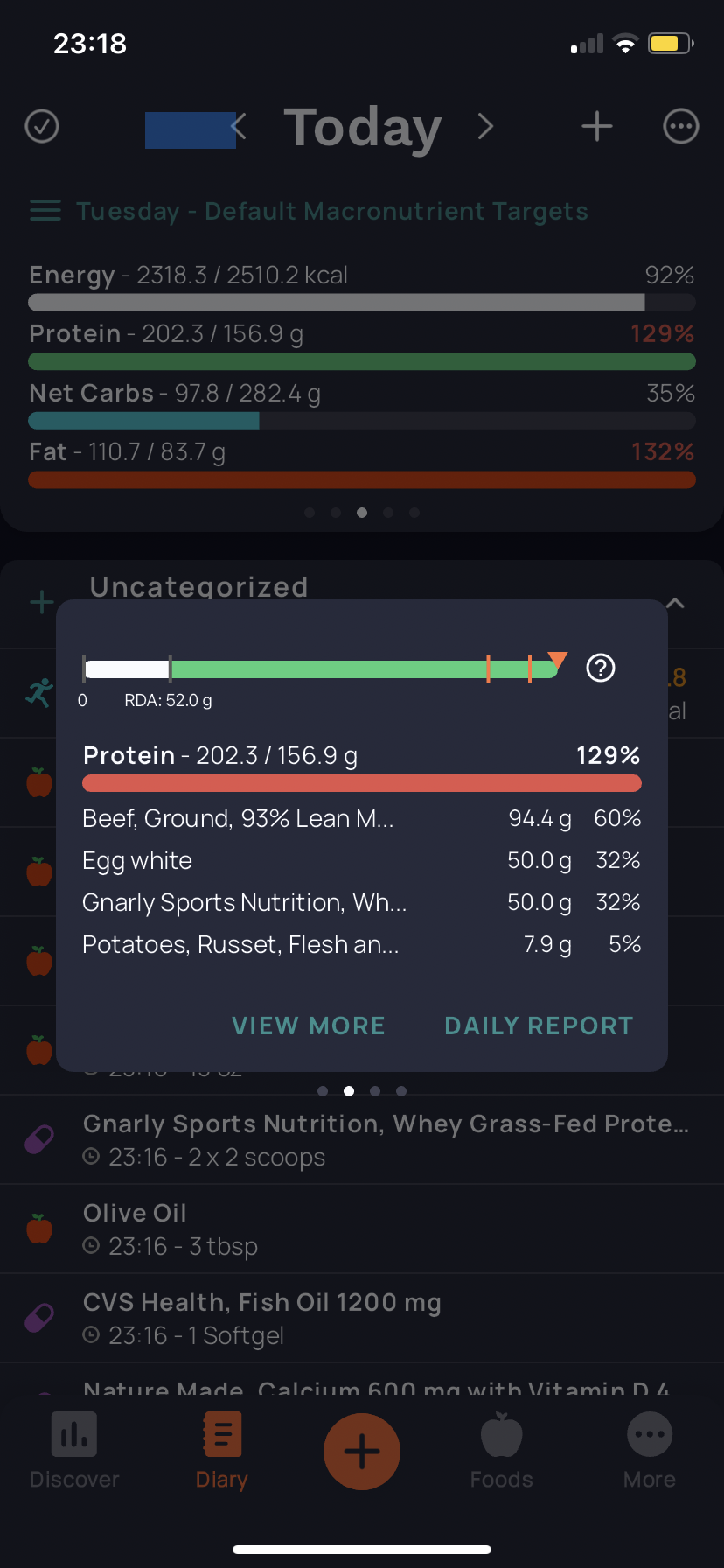Select the Olive Oil diary entry

(x=362, y=1228)
